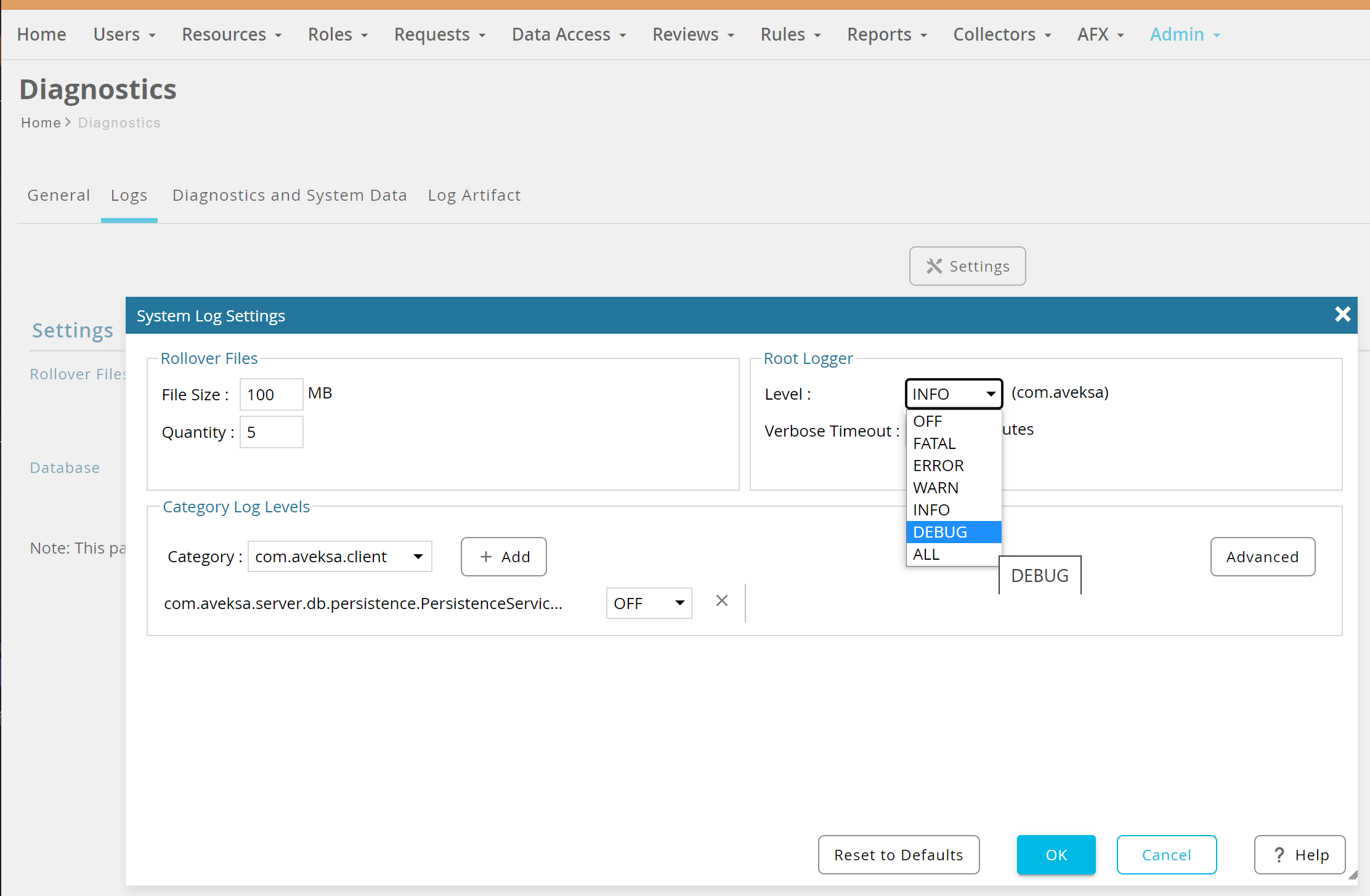Image resolution: width=1370 pixels, height=896 pixels.
Task: Click the File Size input field
Action: [x=271, y=395]
